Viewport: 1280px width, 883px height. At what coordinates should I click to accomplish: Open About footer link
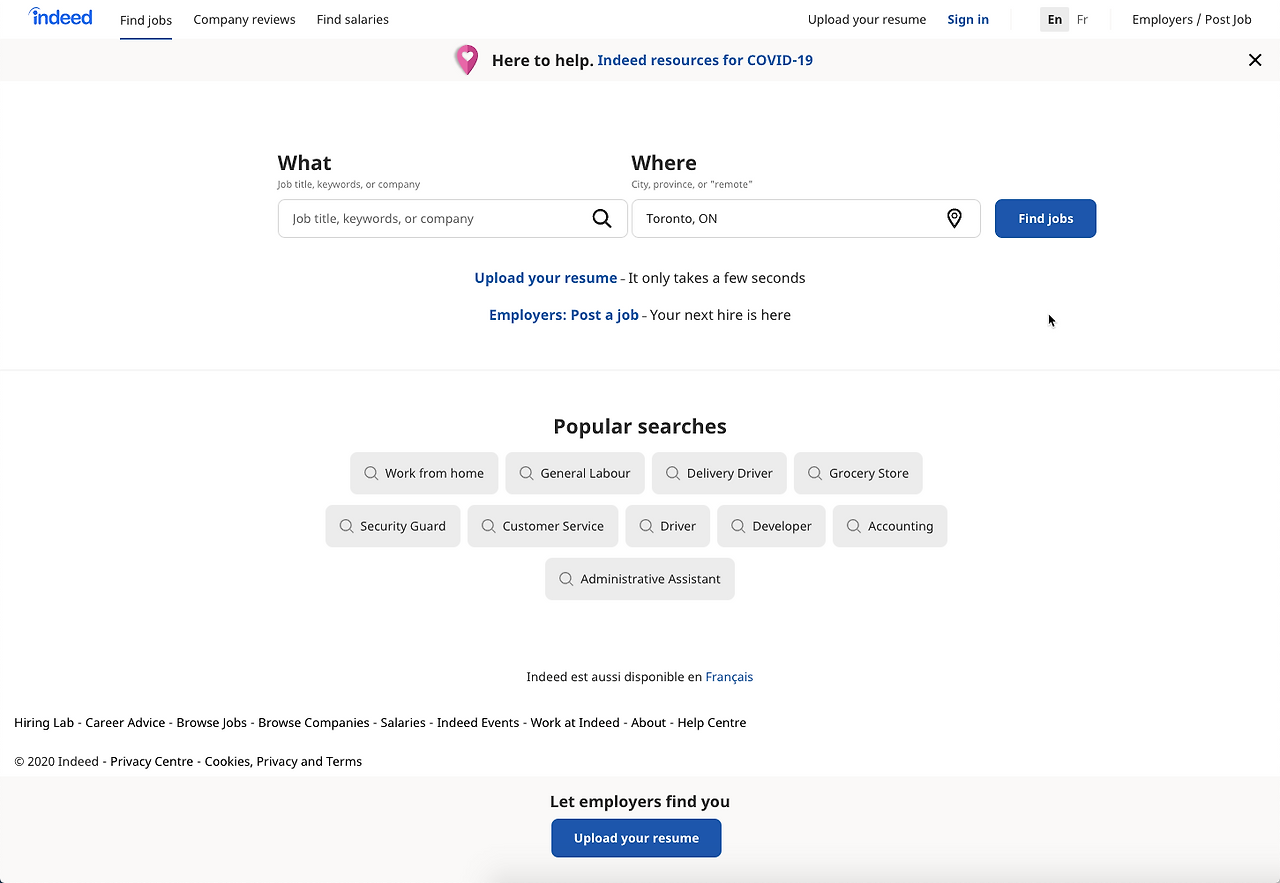(x=648, y=723)
